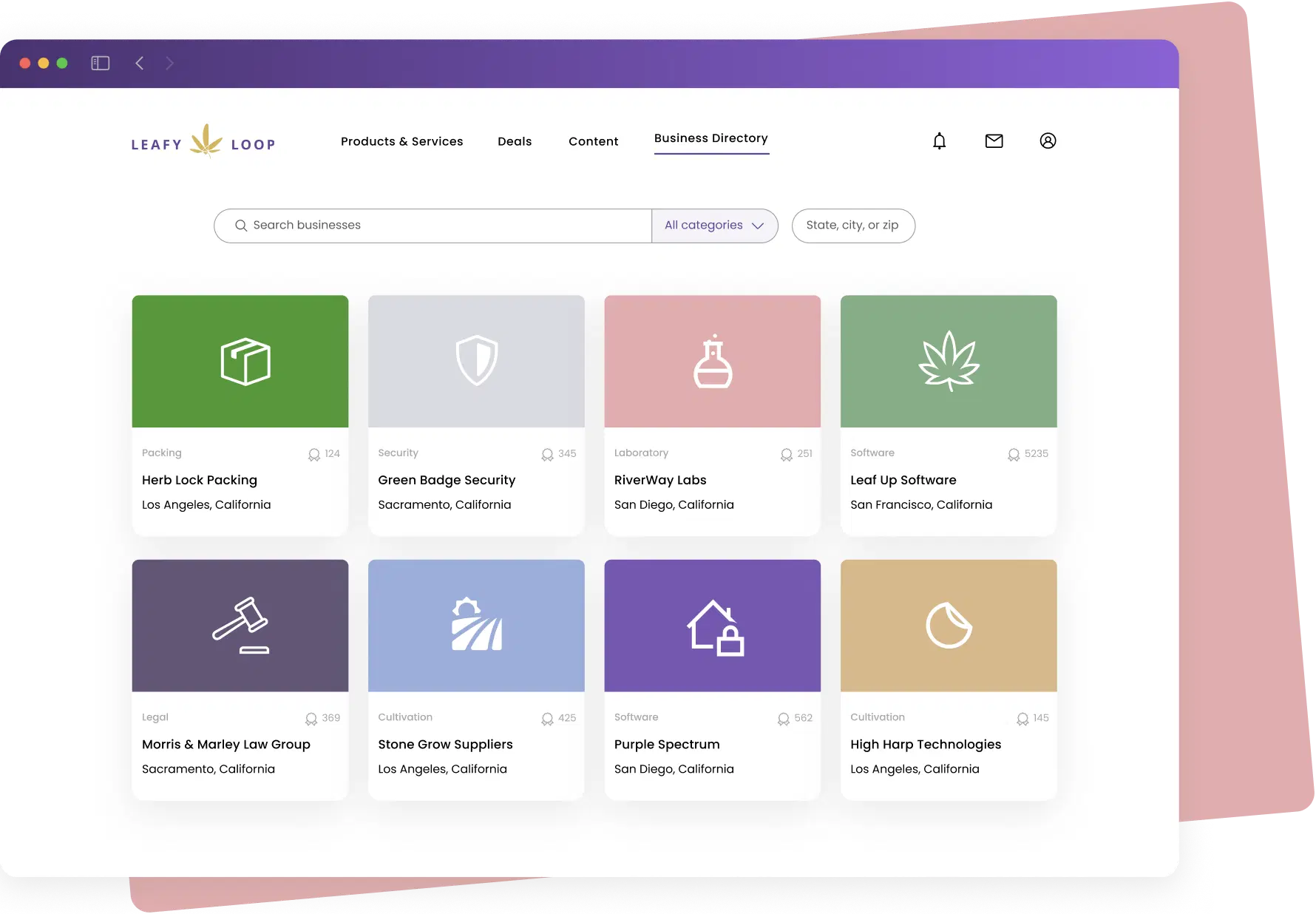Image resolution: width=1316 pixels, height=914 pixels.
Task: Open the Products & Services menu
Action: [401, 141]
